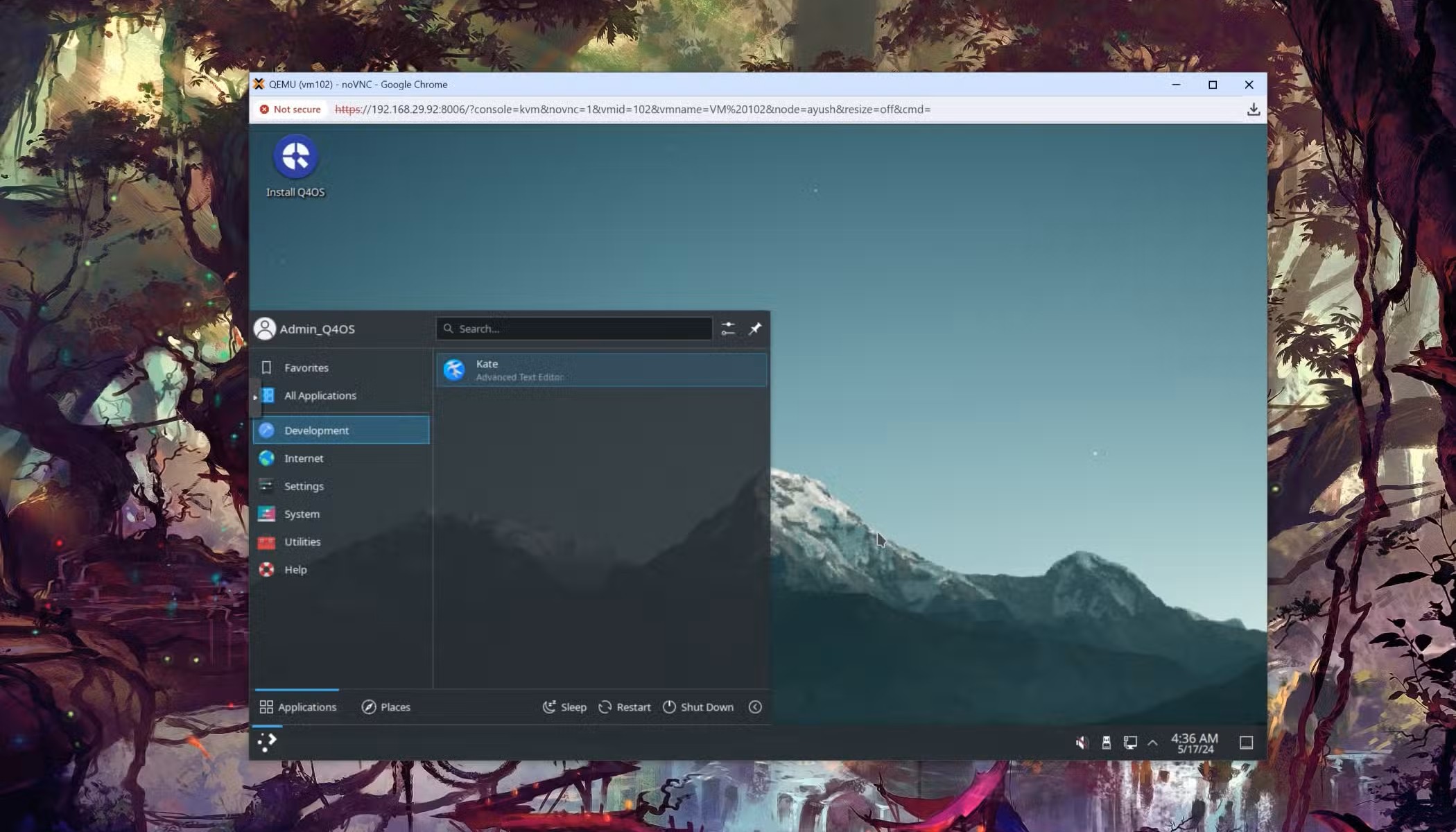Select the Internet category
This screenshot has width=1456, height=832.
(x=304, y=458)
